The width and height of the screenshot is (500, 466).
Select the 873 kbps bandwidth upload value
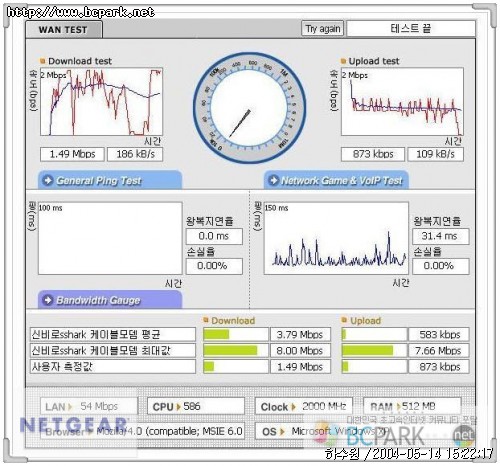(439, 367)
